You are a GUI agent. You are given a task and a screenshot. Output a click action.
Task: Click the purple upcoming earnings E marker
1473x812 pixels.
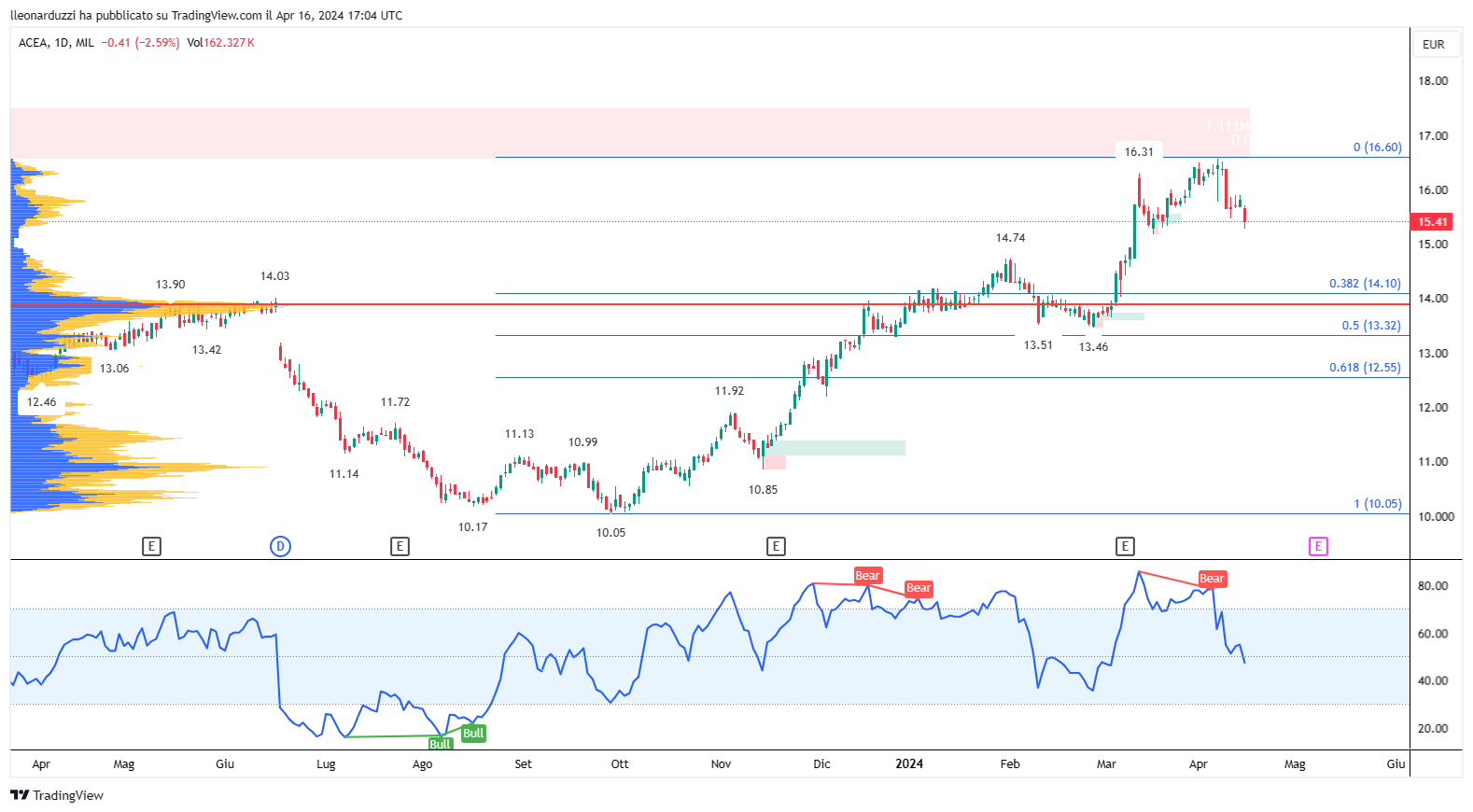tap(1318, 546)
